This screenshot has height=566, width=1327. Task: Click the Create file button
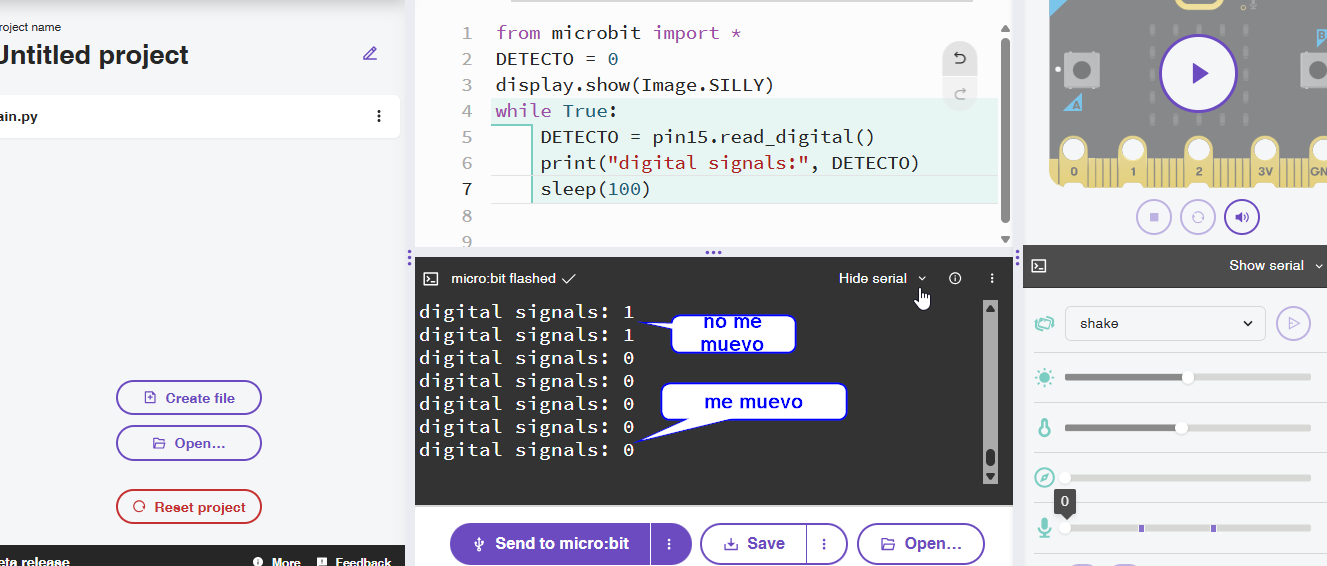click(x=189, y=398)
